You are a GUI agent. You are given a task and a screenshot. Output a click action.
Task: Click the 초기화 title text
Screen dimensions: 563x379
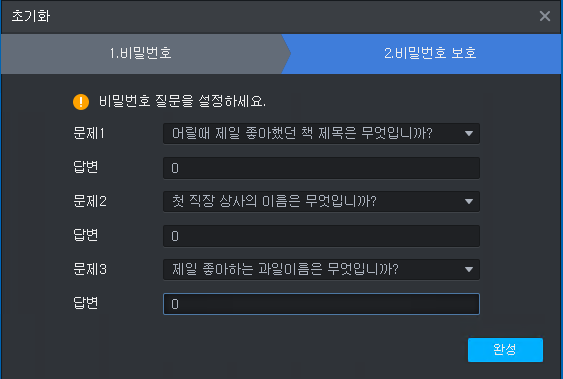pos(31,16)
